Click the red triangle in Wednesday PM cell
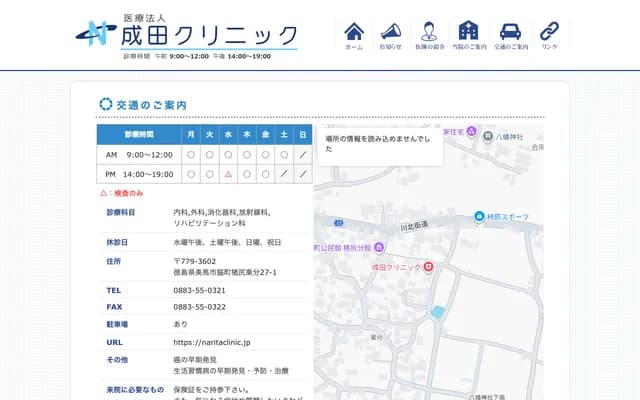This screenshot has height=400, width=640. 228,174
